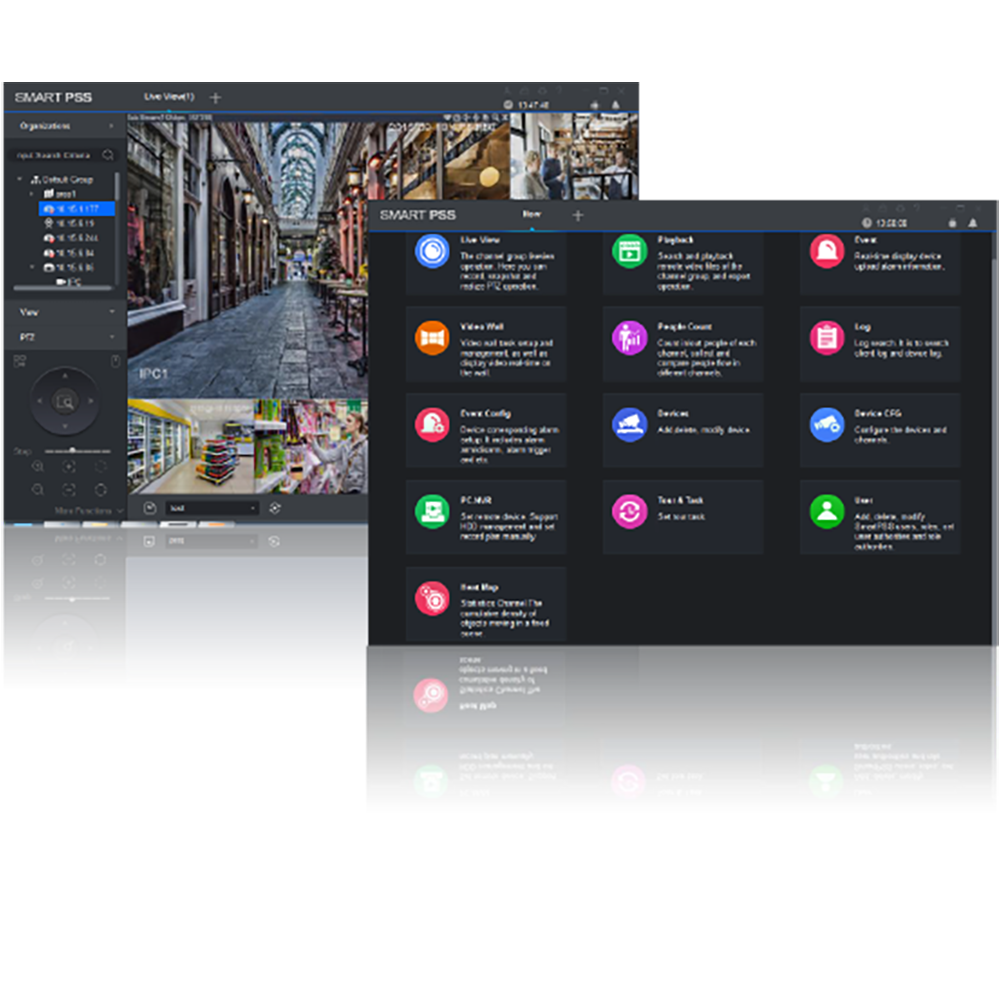Collapse the PTZ panel section
Image resolution: width=1000 pixels, height=1000 pixels.
tap(65, 337)
